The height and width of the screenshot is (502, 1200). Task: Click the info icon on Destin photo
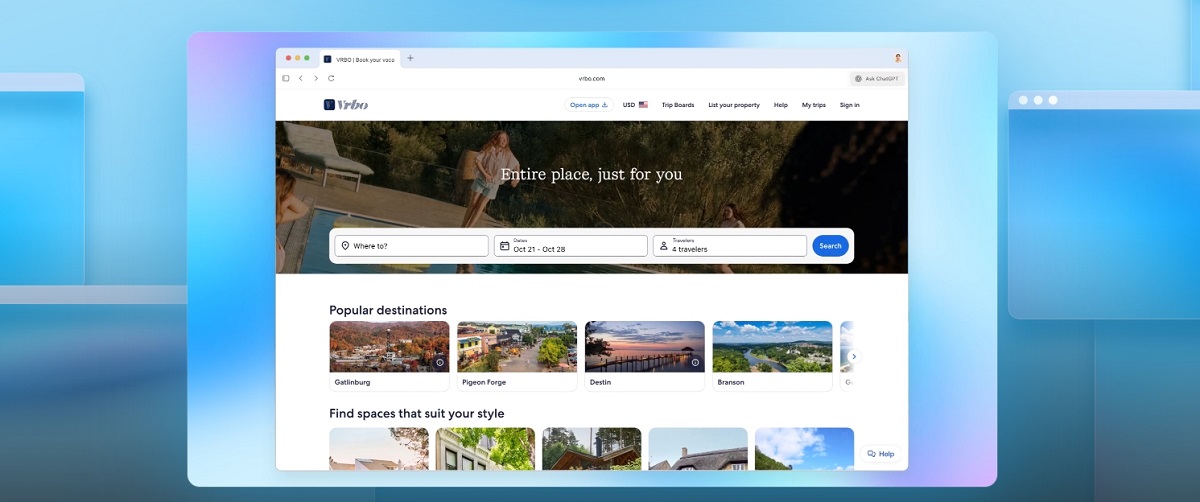tap(695, 363)
